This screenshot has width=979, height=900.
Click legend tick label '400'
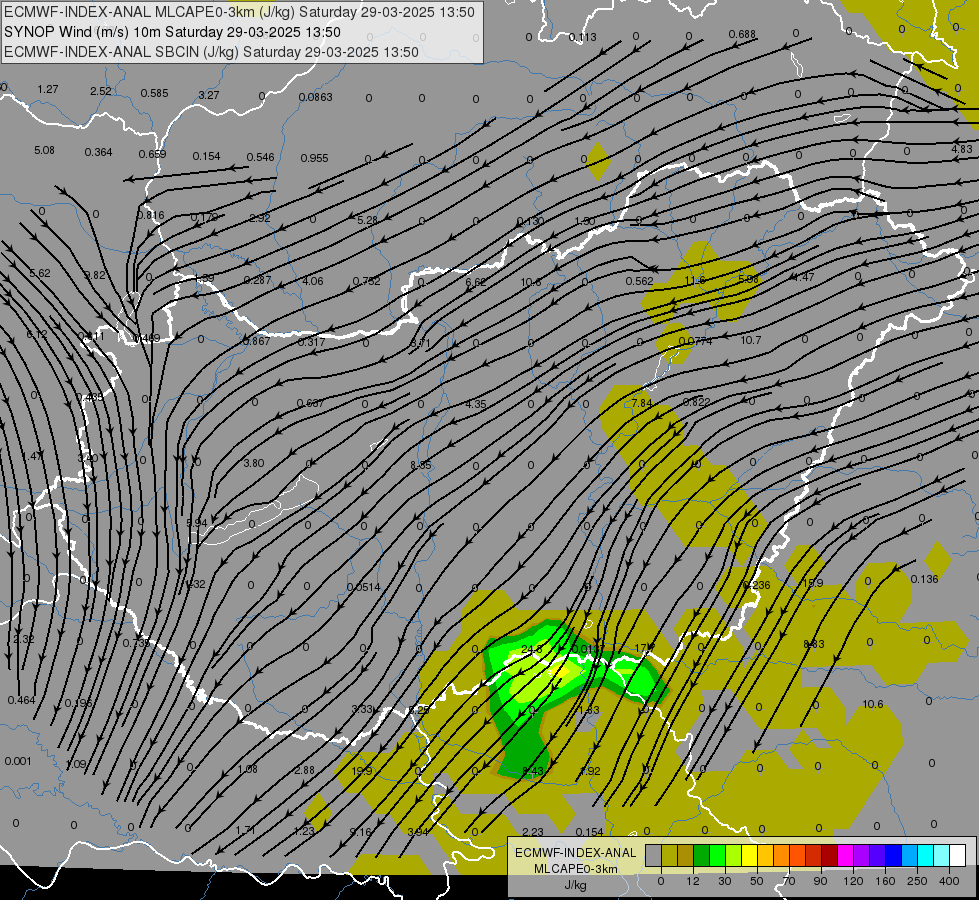[949, 881]
